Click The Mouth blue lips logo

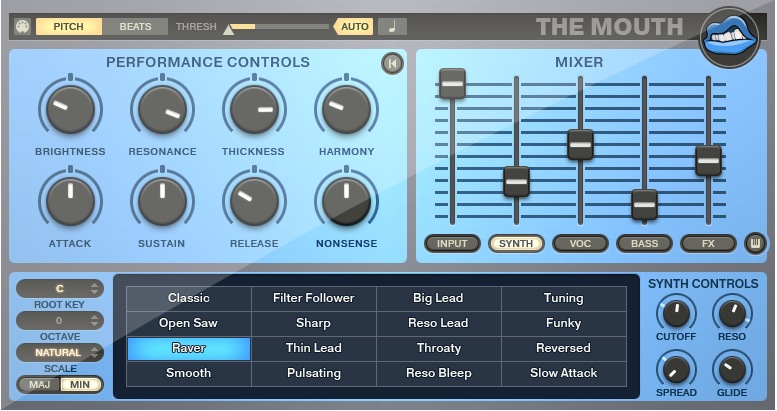click(730, 37)
